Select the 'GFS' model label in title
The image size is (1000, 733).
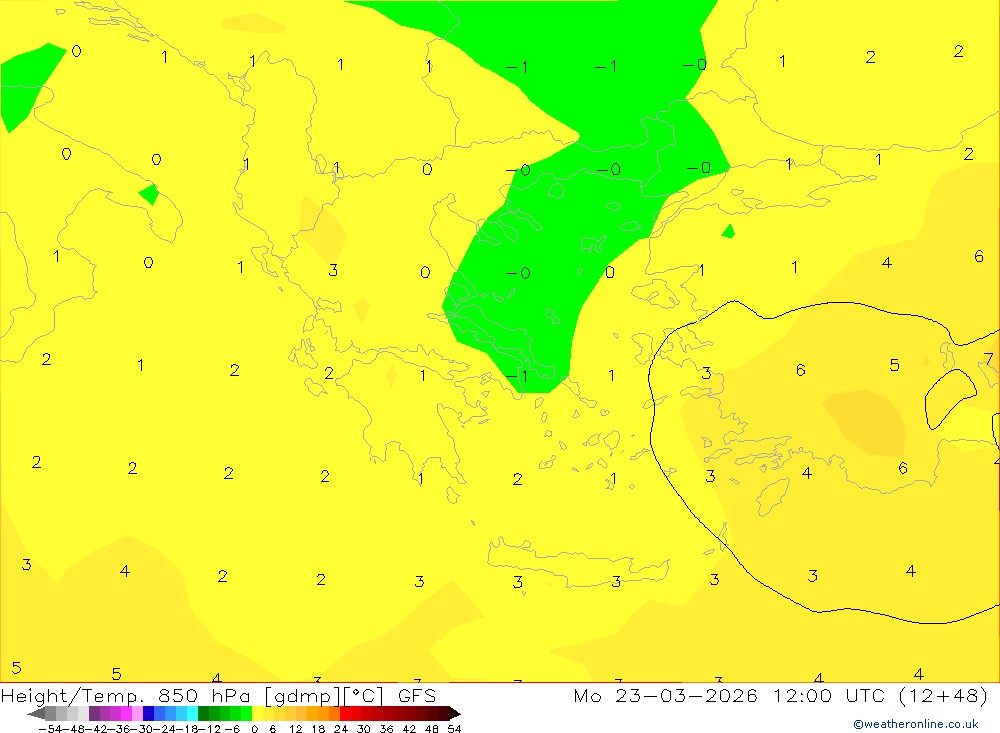click(416, 695)
